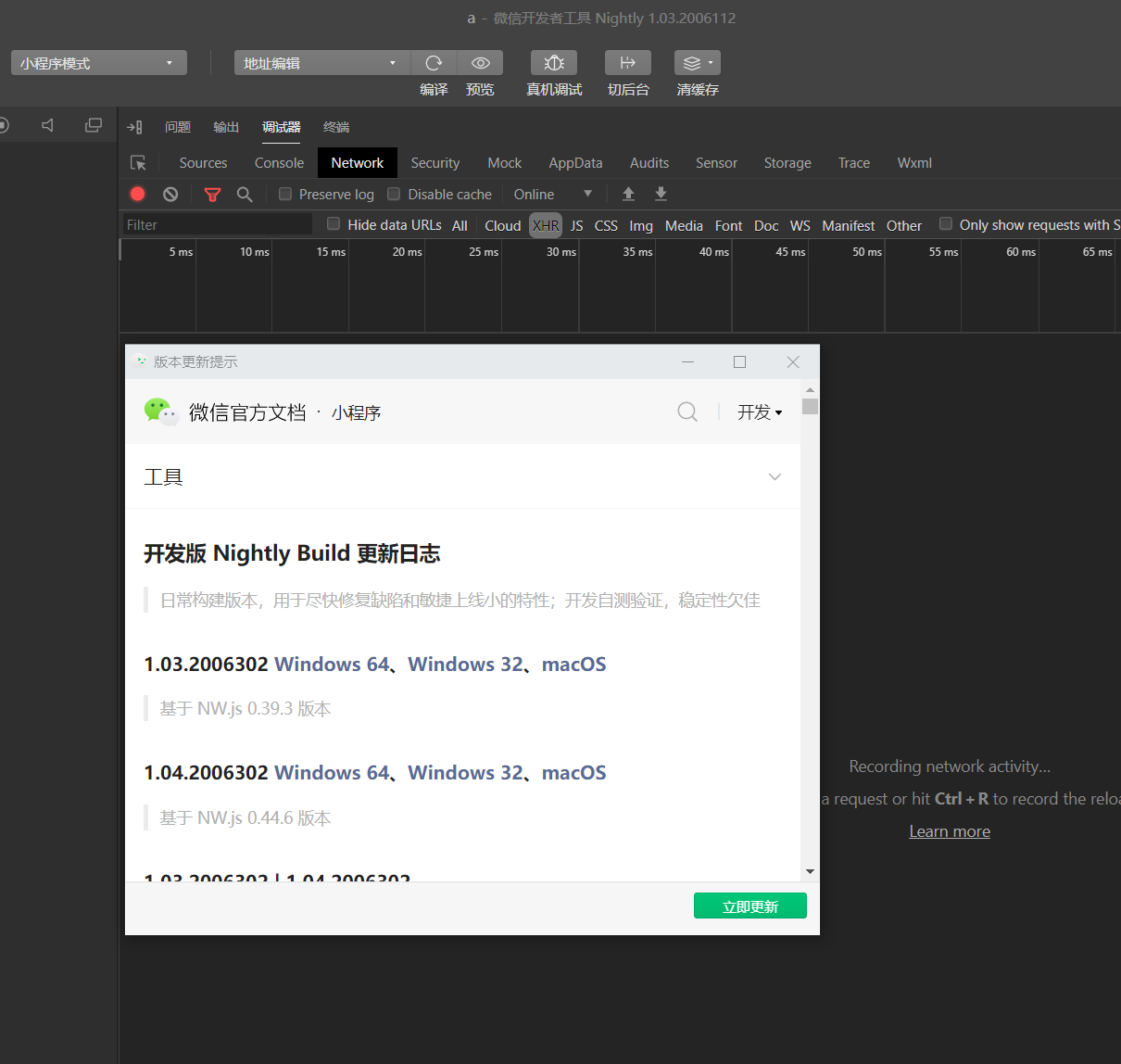
Task: Select the inspect element cursor icon
Action: click(138, 163)
